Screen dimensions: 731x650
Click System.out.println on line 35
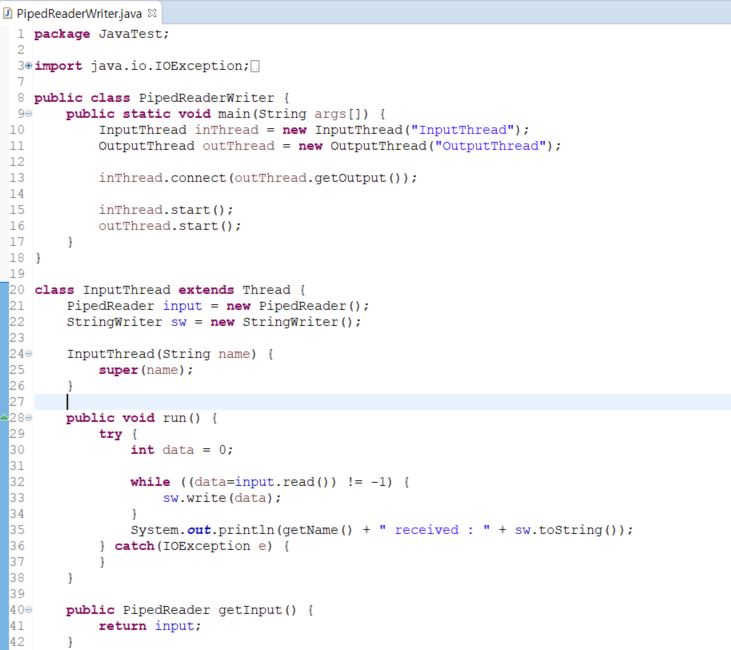pos(204,530)
